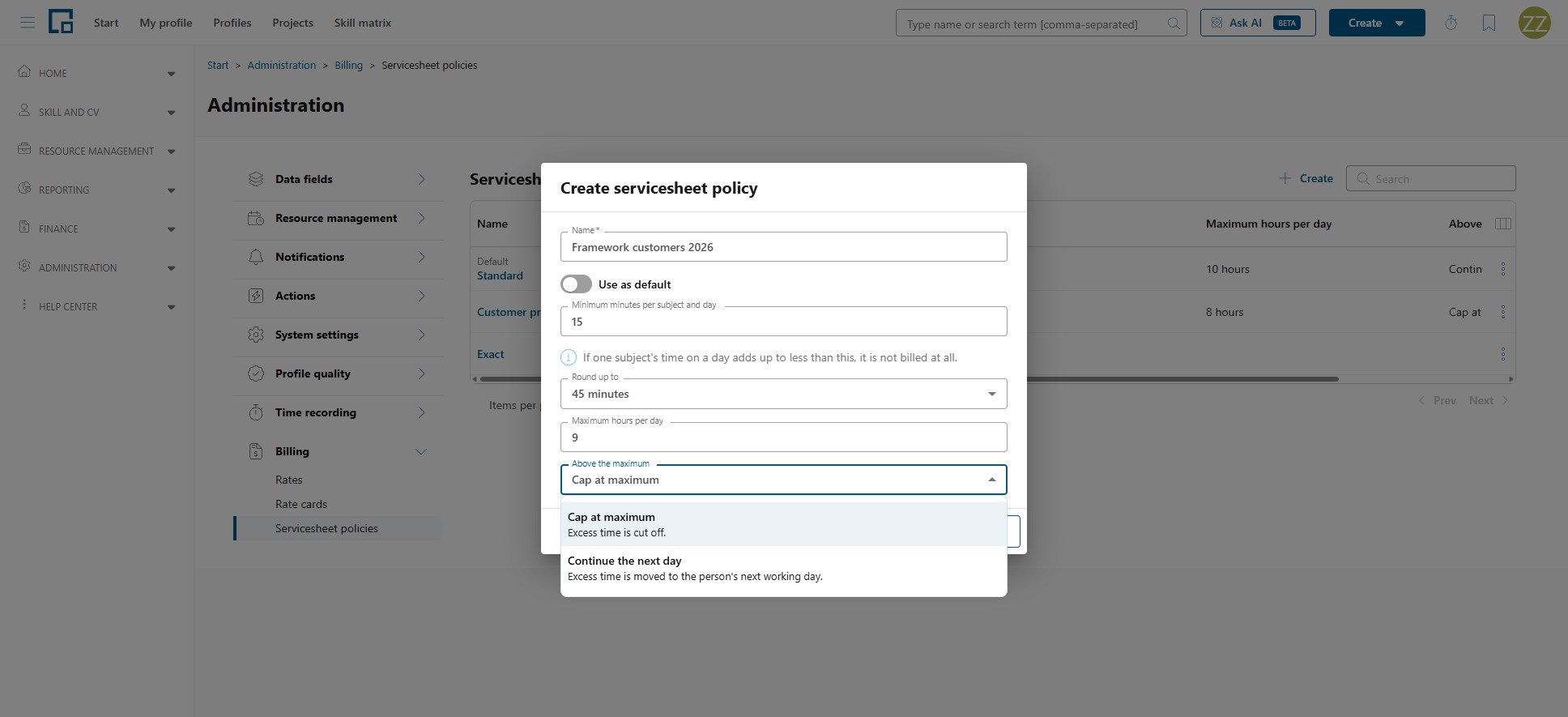Click the Data fields layers icon
1568x717 pixels.
[256, 179]
